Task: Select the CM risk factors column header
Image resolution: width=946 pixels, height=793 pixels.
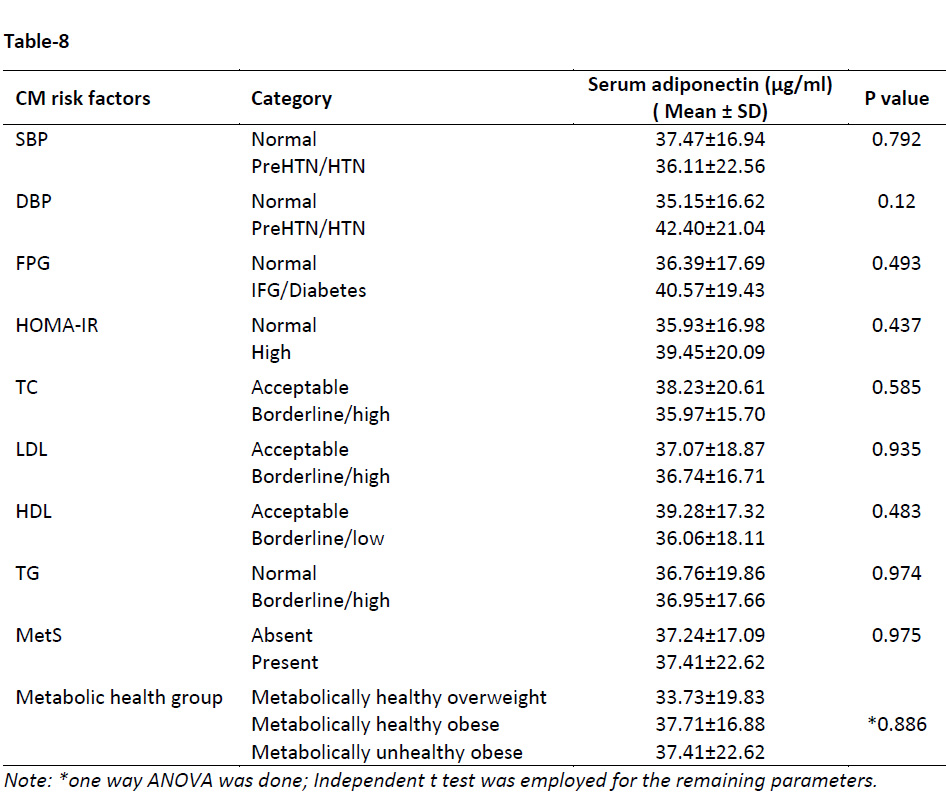Action: pyautogui.click(x=83, y=98)
